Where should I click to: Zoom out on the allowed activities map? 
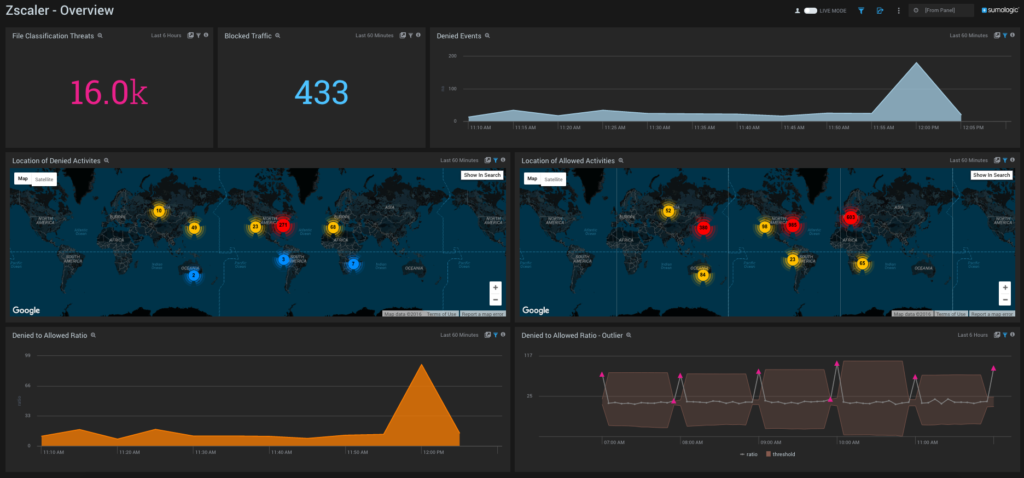click(x=1005, y=299)
